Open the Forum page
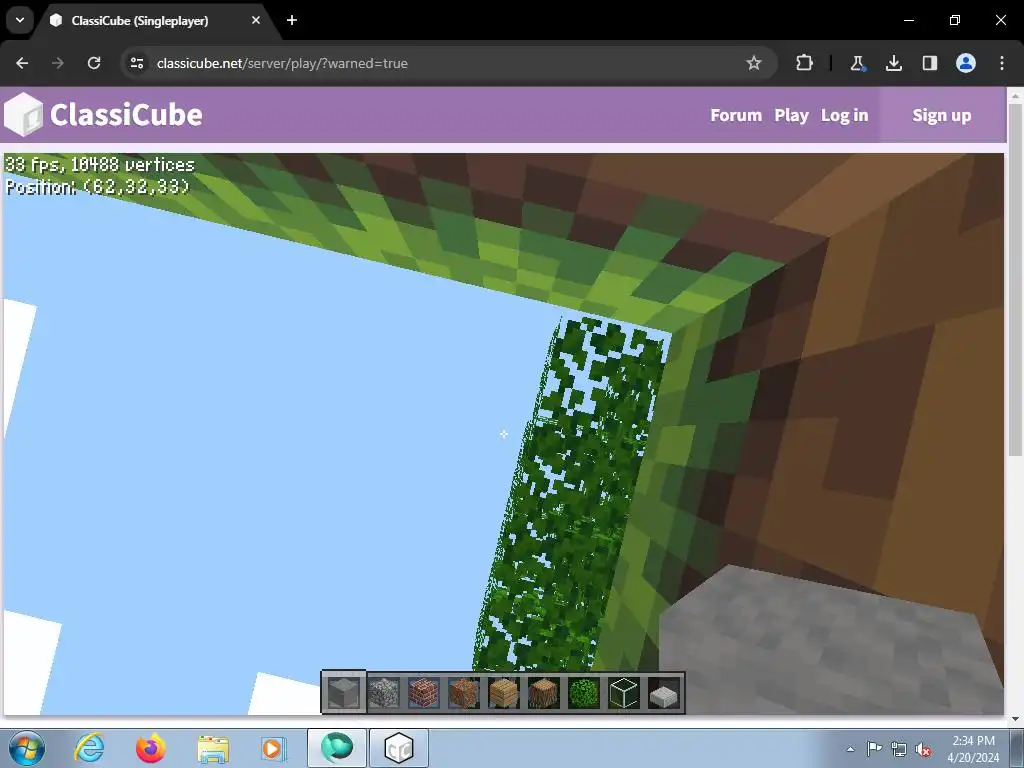Screen dimensions: 1024x768 pos(736,115)
